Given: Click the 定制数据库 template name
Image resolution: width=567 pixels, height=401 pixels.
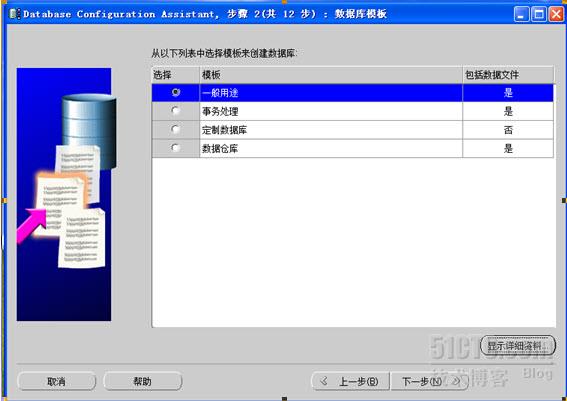Looking at the screenshot, I should pyautogui.click(x=224, y=130).
